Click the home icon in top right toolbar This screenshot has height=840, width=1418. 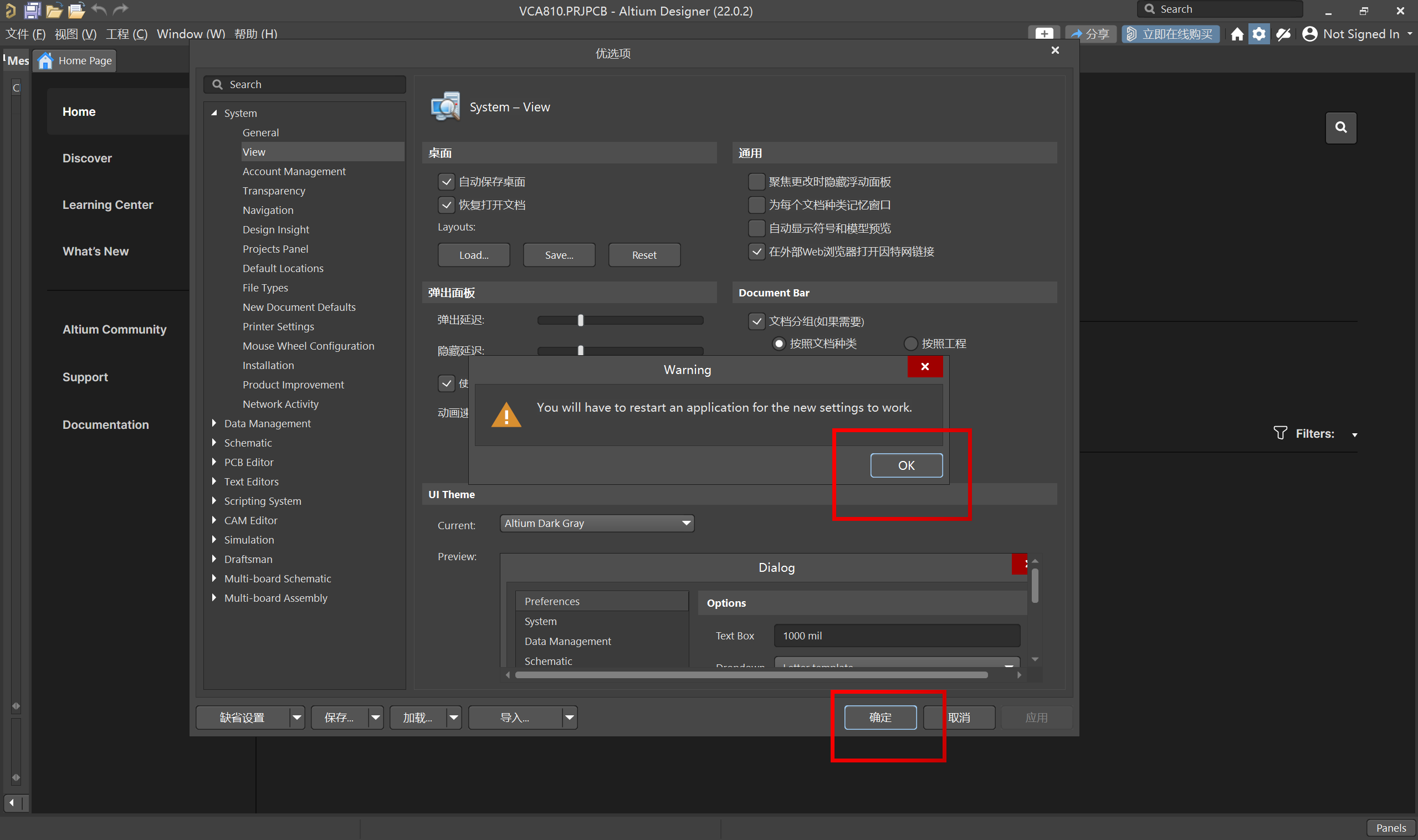click(1237, 34)
